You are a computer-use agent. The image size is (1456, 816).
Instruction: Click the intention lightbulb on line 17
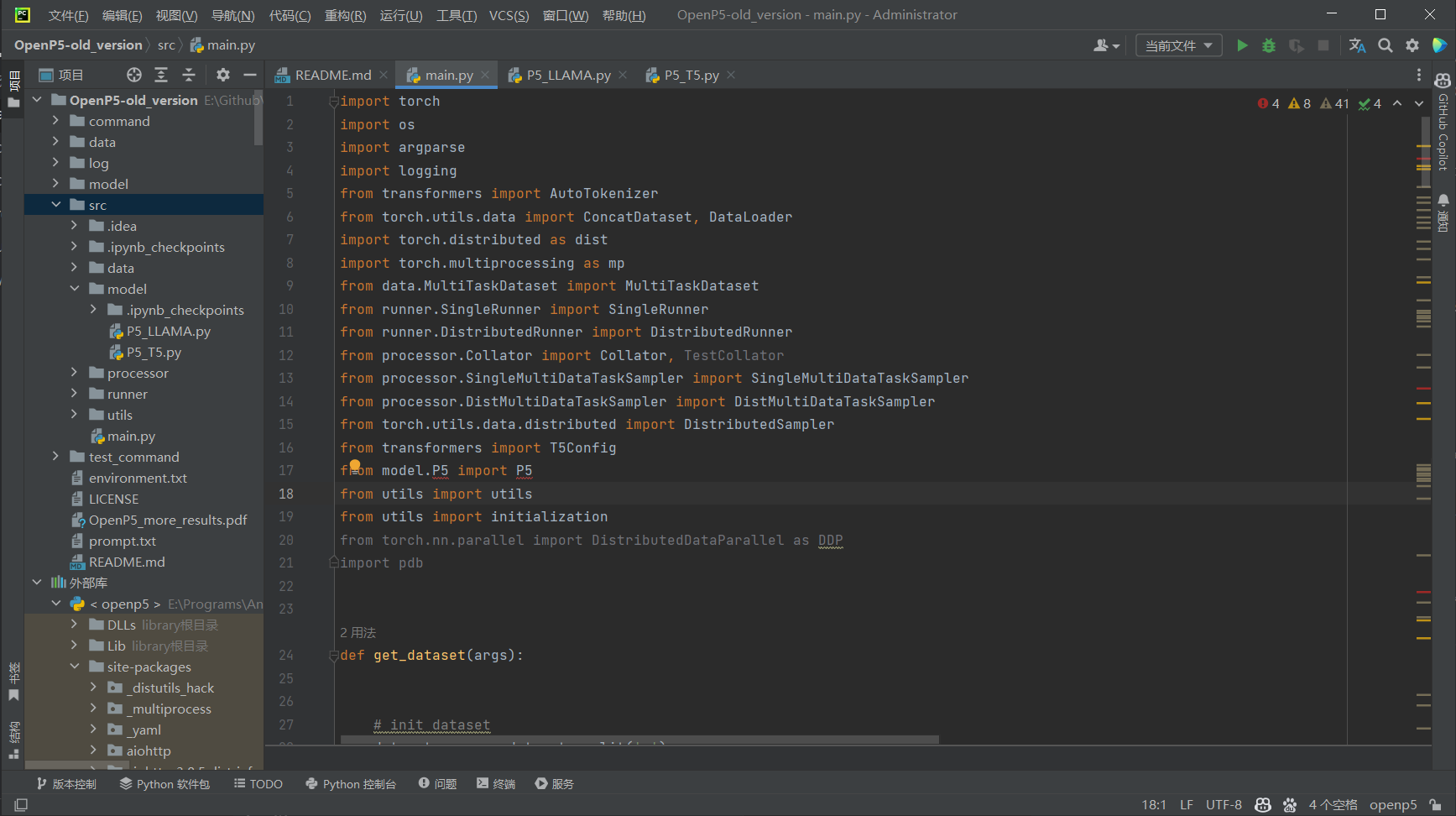[355, 465]
